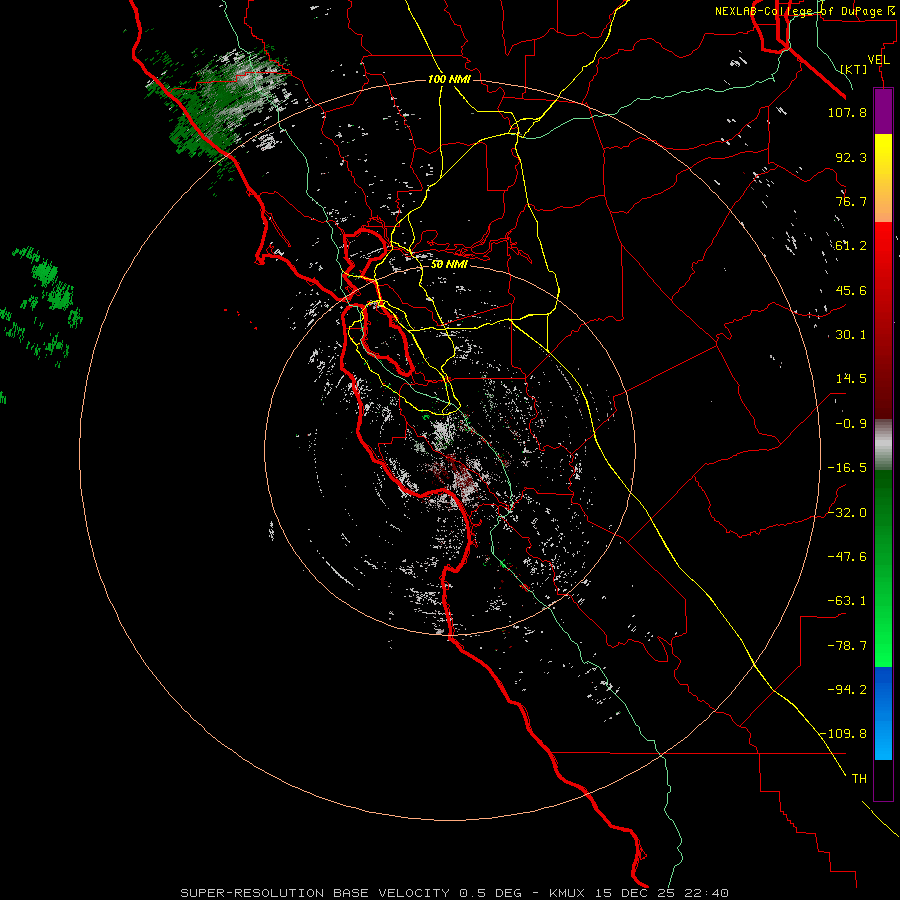
Task: Click the 100 NMI range ring label
Action: click(x=449, y=79)
